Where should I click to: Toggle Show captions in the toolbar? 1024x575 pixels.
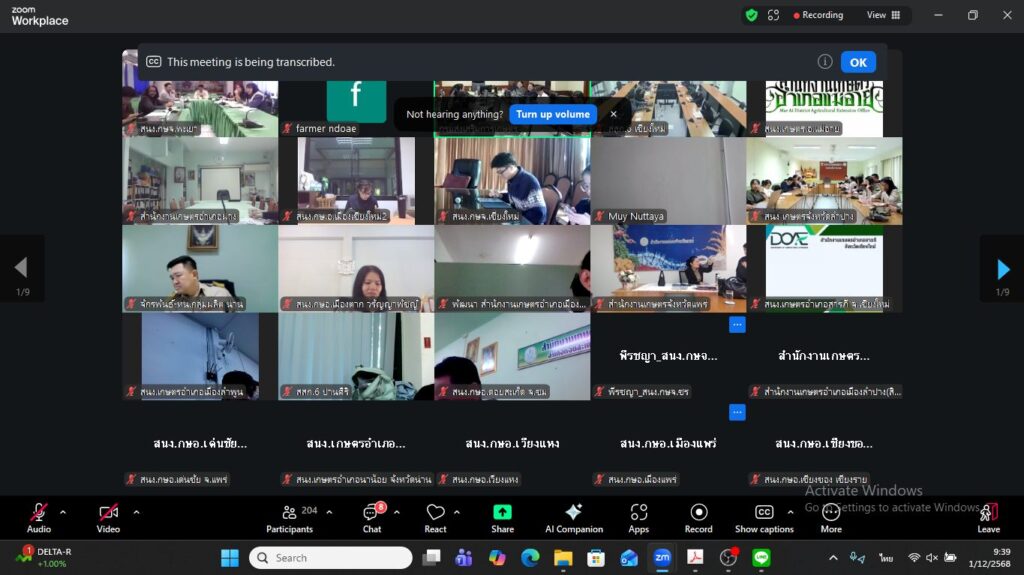pyautogui.click(x=764, y=516)
